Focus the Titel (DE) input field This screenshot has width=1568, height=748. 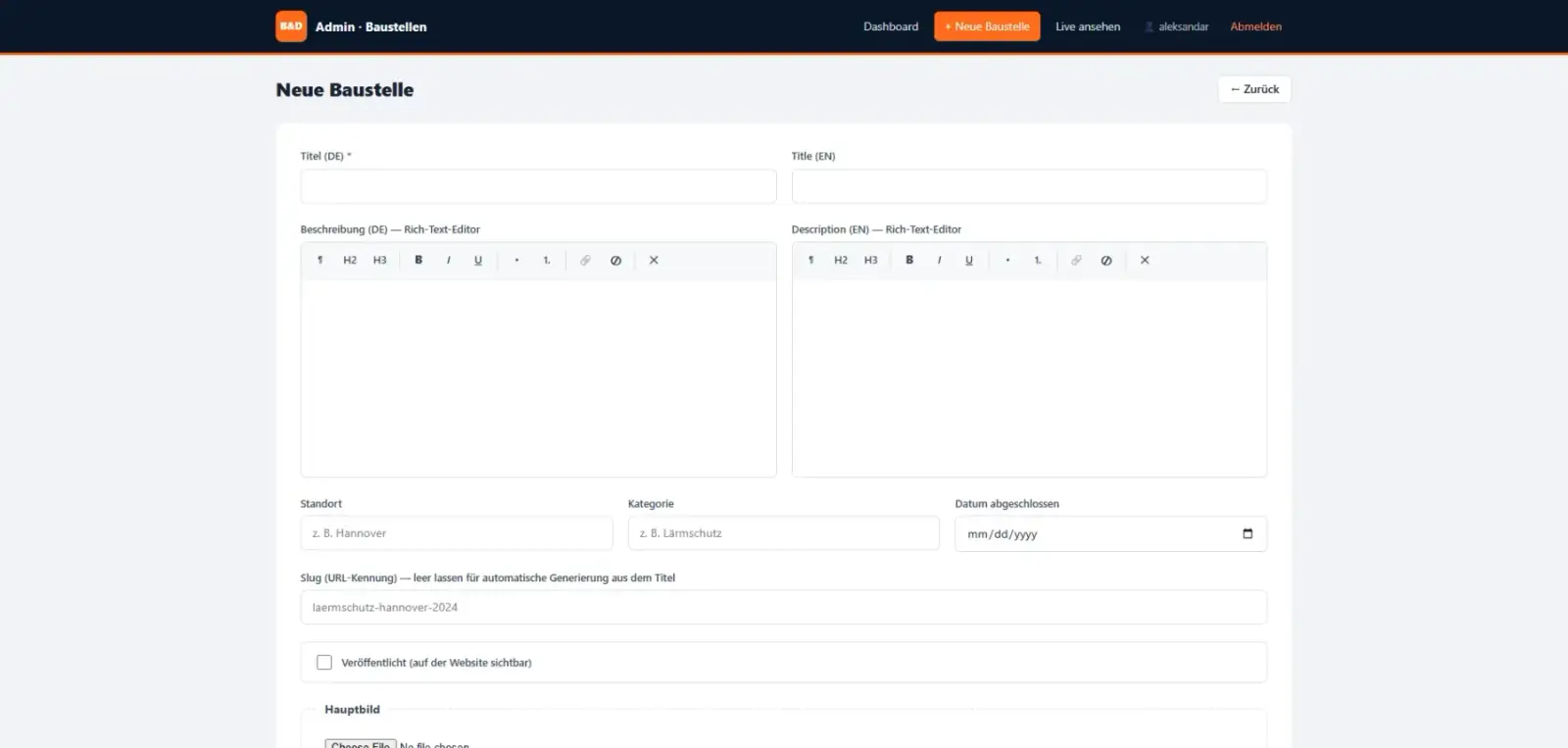click(538, 186)
